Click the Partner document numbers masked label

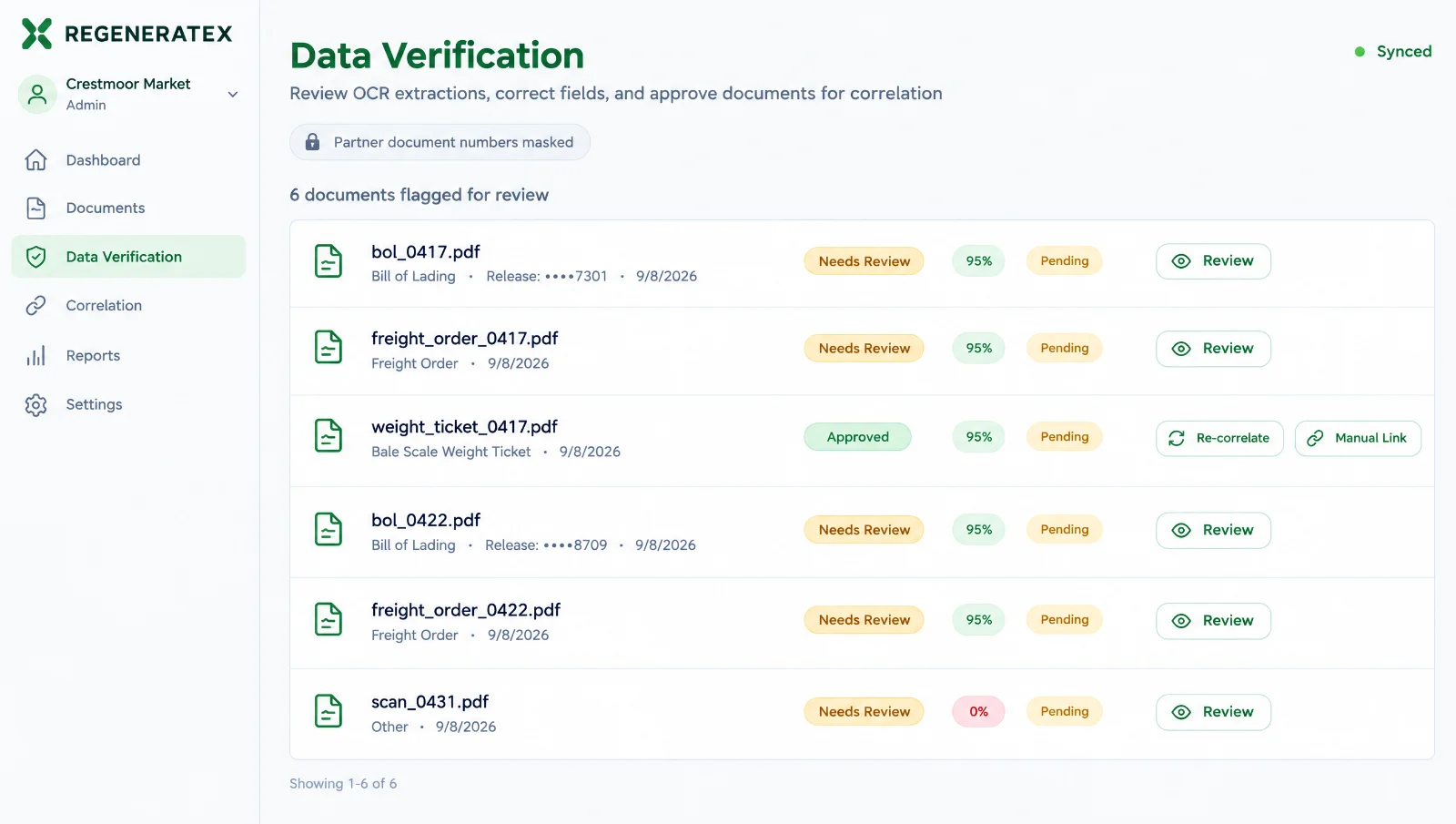pyautogui.click(x=453, y=142)
